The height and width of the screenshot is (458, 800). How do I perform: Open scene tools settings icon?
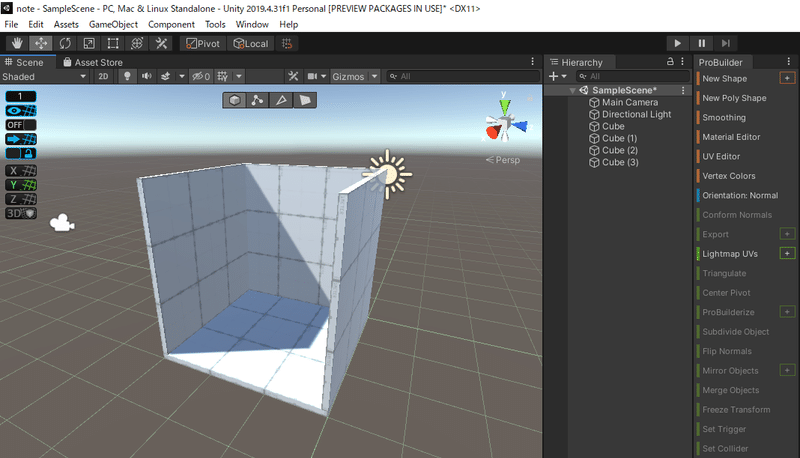(x=293, y=76)
